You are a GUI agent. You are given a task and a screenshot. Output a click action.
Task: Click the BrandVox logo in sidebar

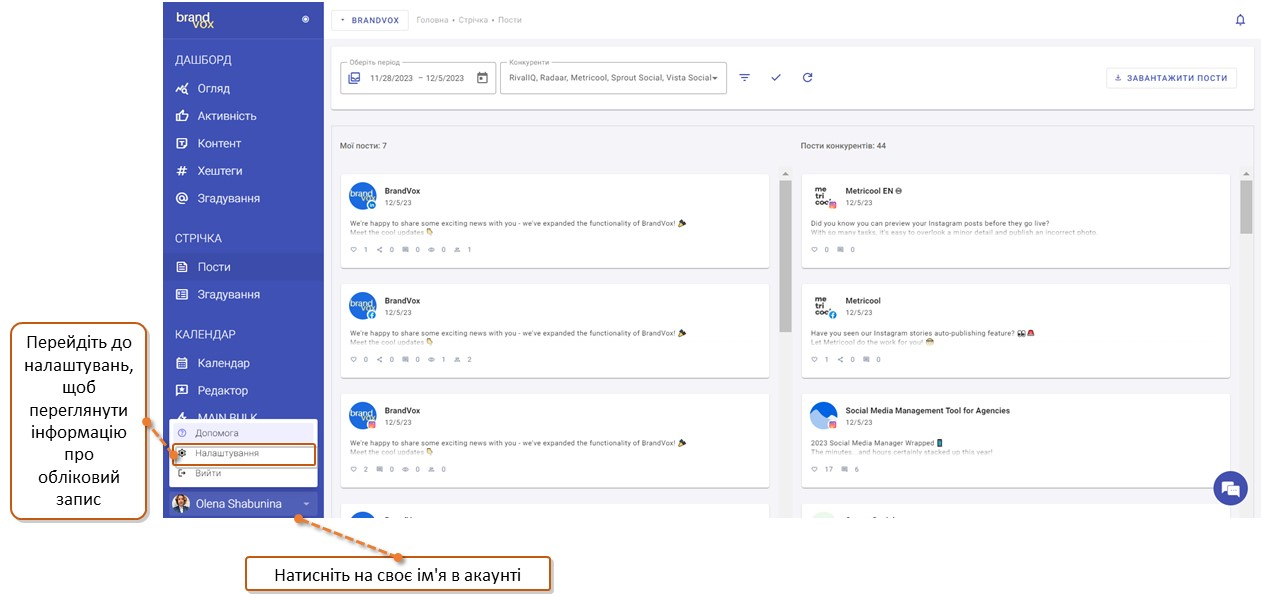point(195,19)
